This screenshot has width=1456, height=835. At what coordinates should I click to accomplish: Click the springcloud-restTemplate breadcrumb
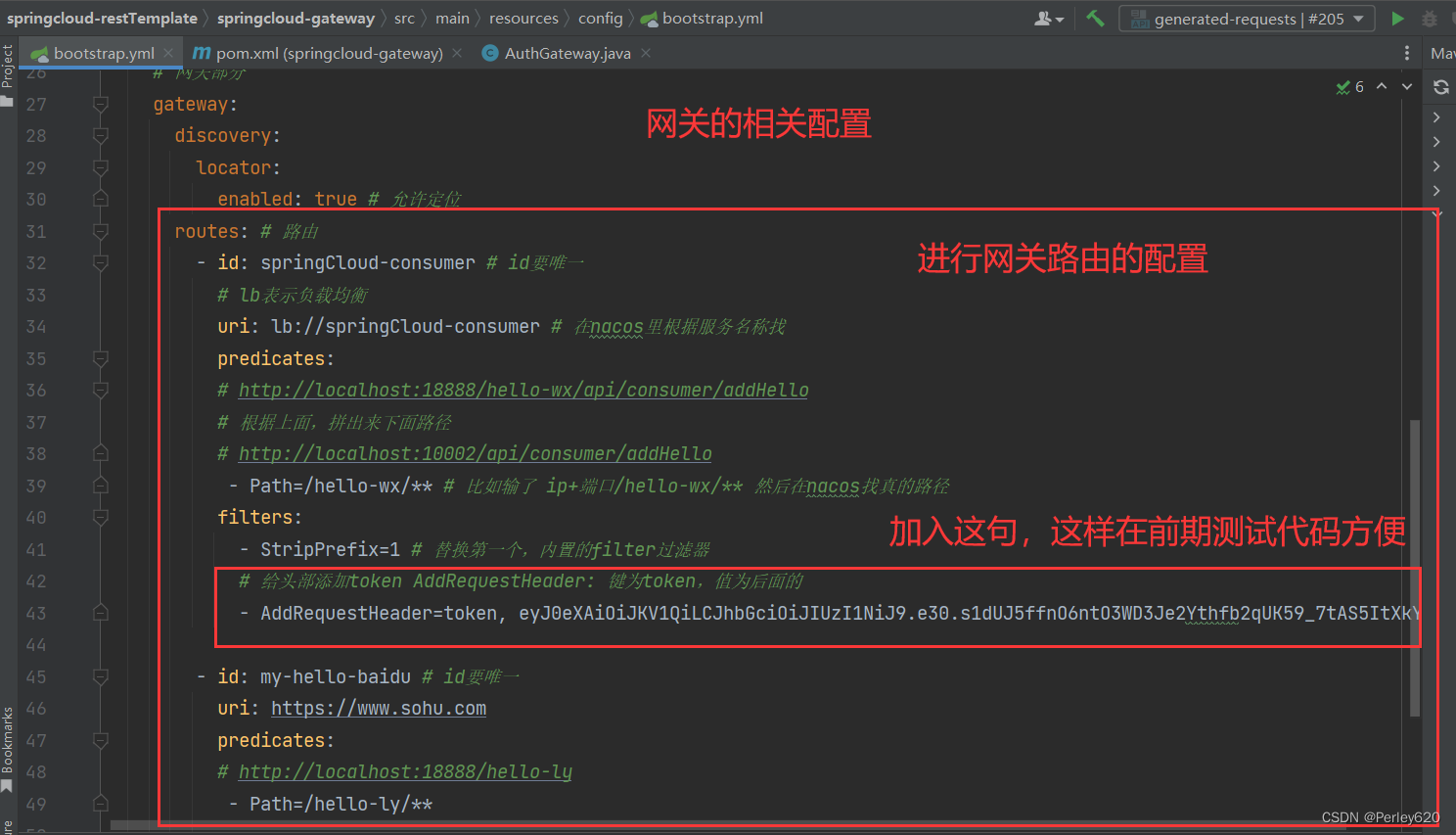click(102, 19)
